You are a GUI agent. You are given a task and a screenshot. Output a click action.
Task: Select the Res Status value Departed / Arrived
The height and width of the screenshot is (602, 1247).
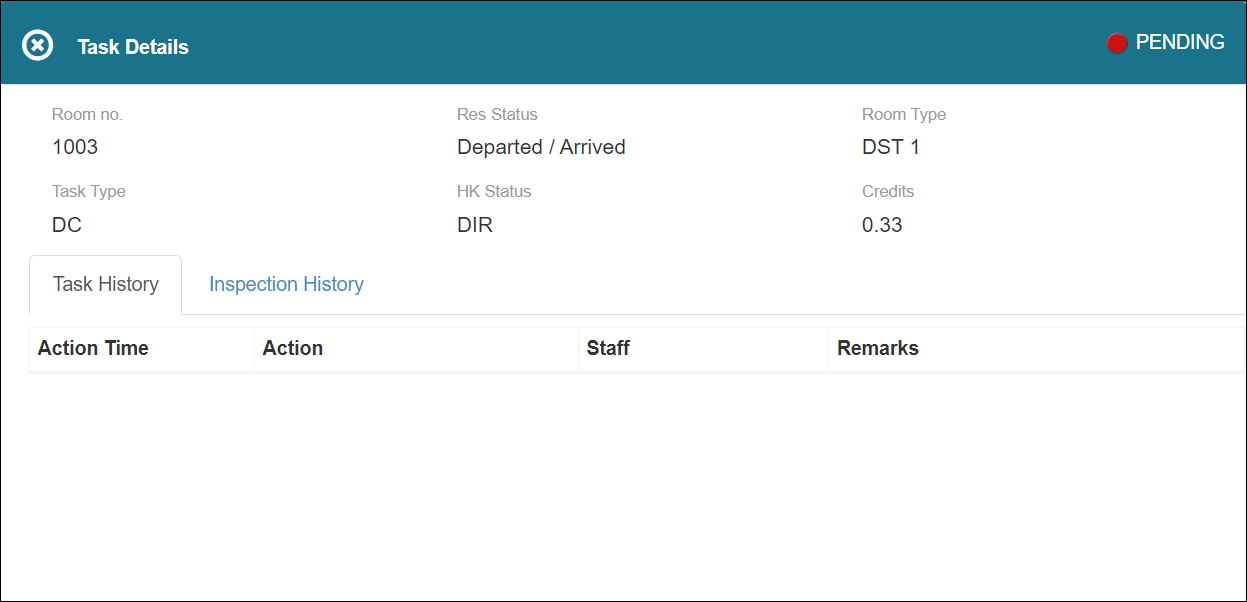[541, 147]
